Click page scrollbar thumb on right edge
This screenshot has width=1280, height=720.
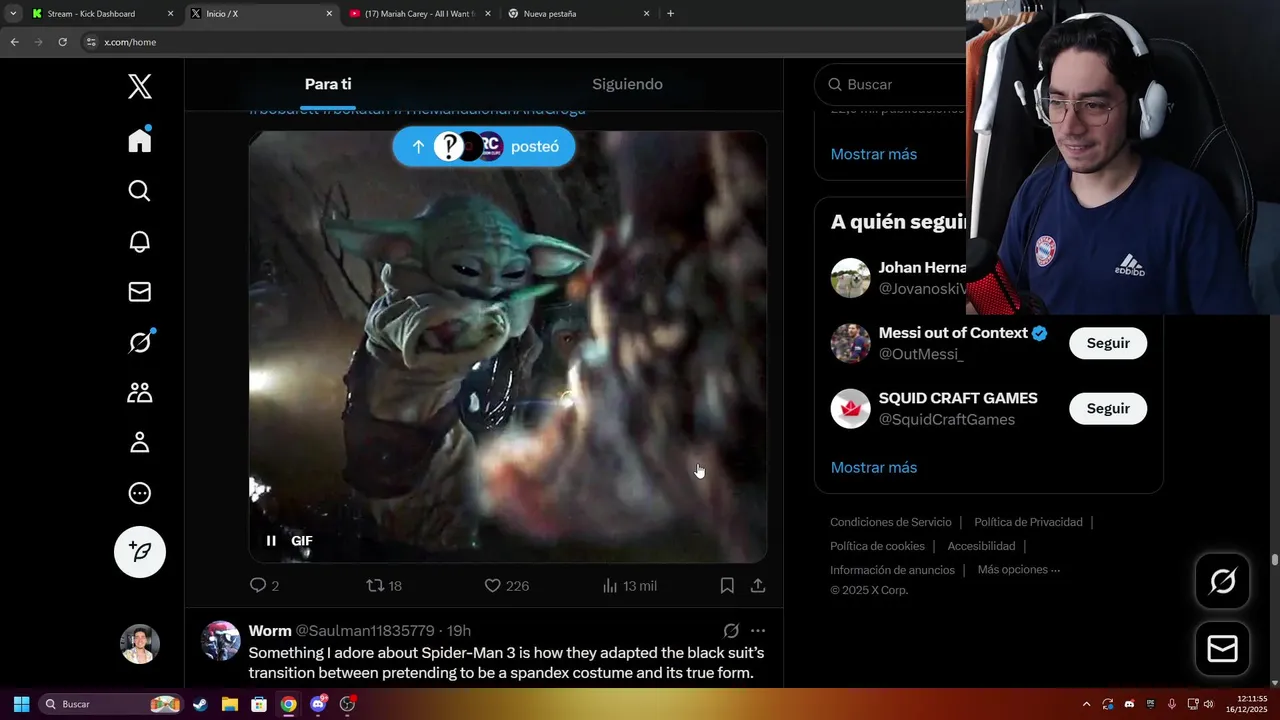coord(1274,560)
